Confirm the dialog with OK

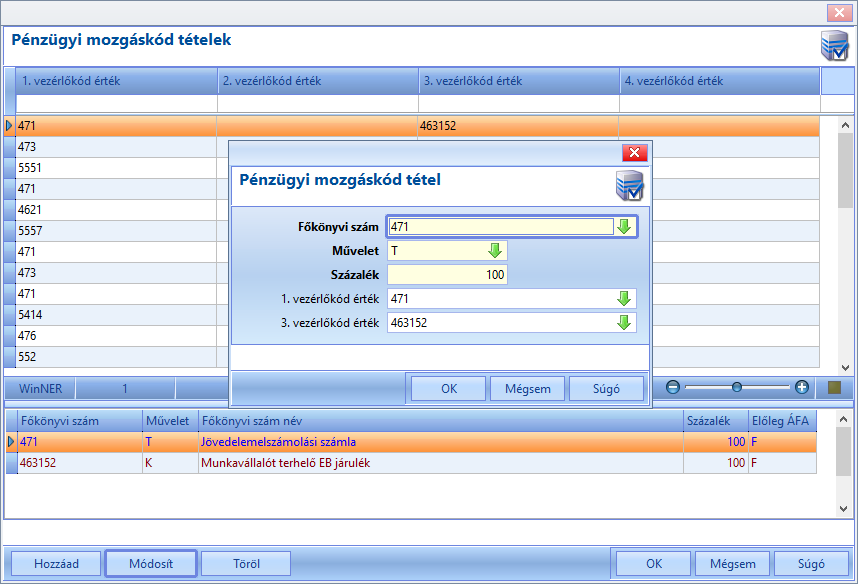point(449,389)
